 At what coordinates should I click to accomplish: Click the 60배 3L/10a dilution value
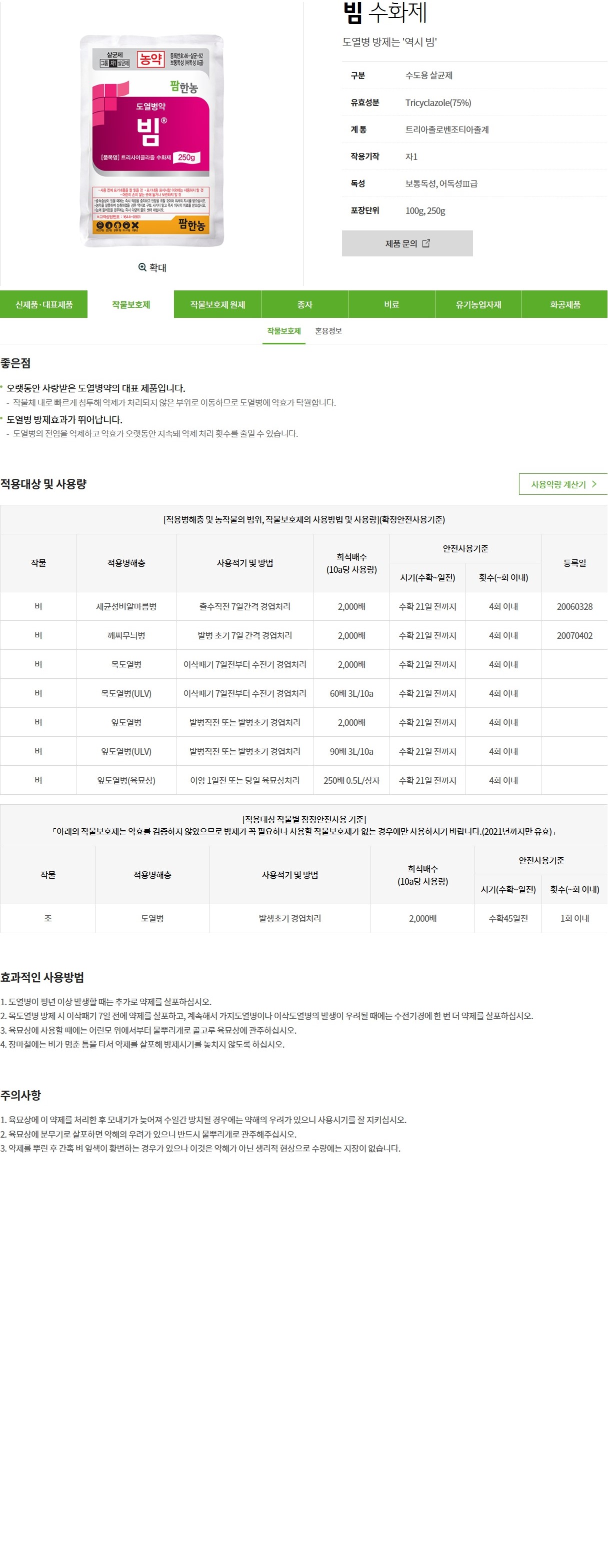[x=352, y=693]
